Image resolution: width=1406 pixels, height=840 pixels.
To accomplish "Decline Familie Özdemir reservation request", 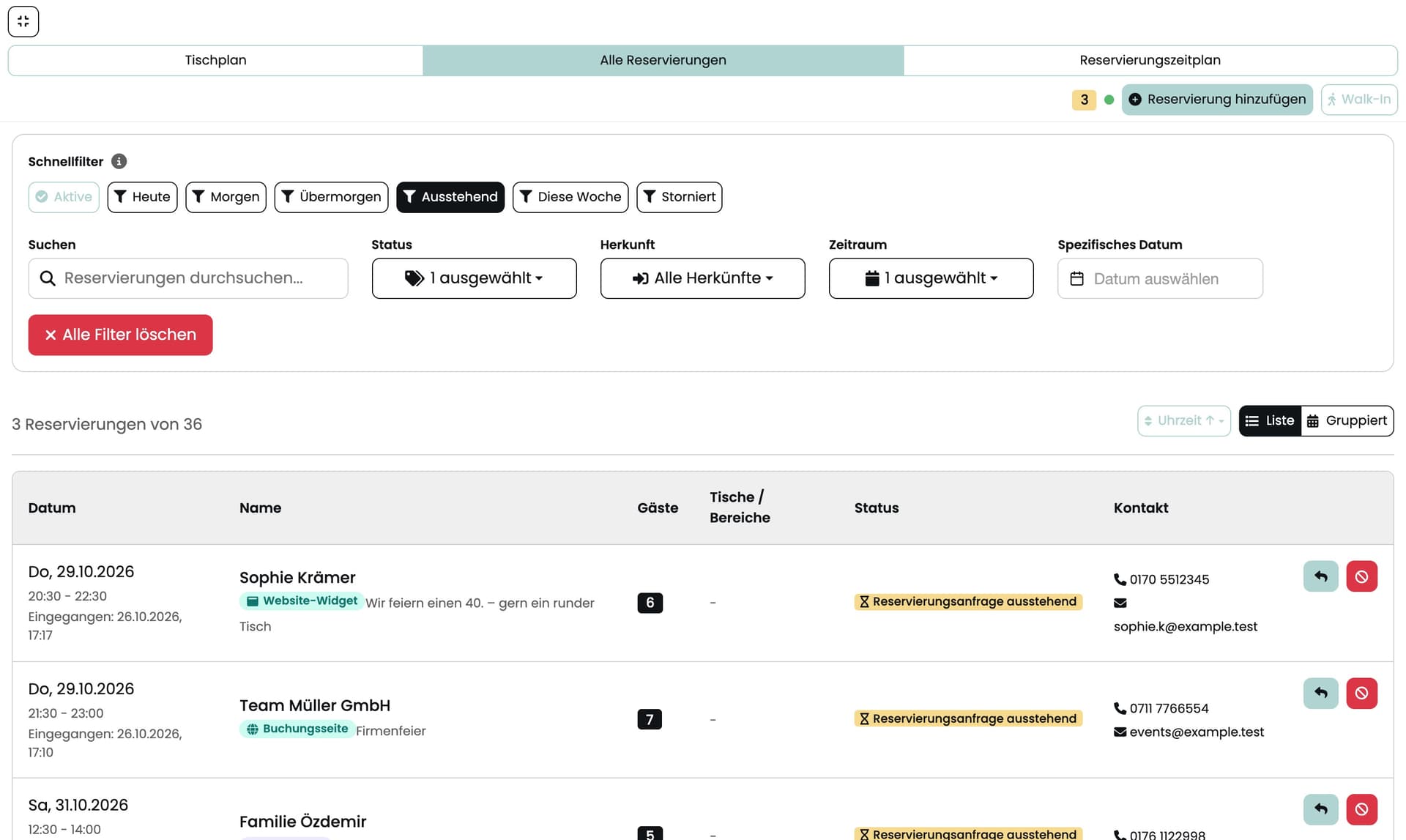I will tap(1361, 809).
